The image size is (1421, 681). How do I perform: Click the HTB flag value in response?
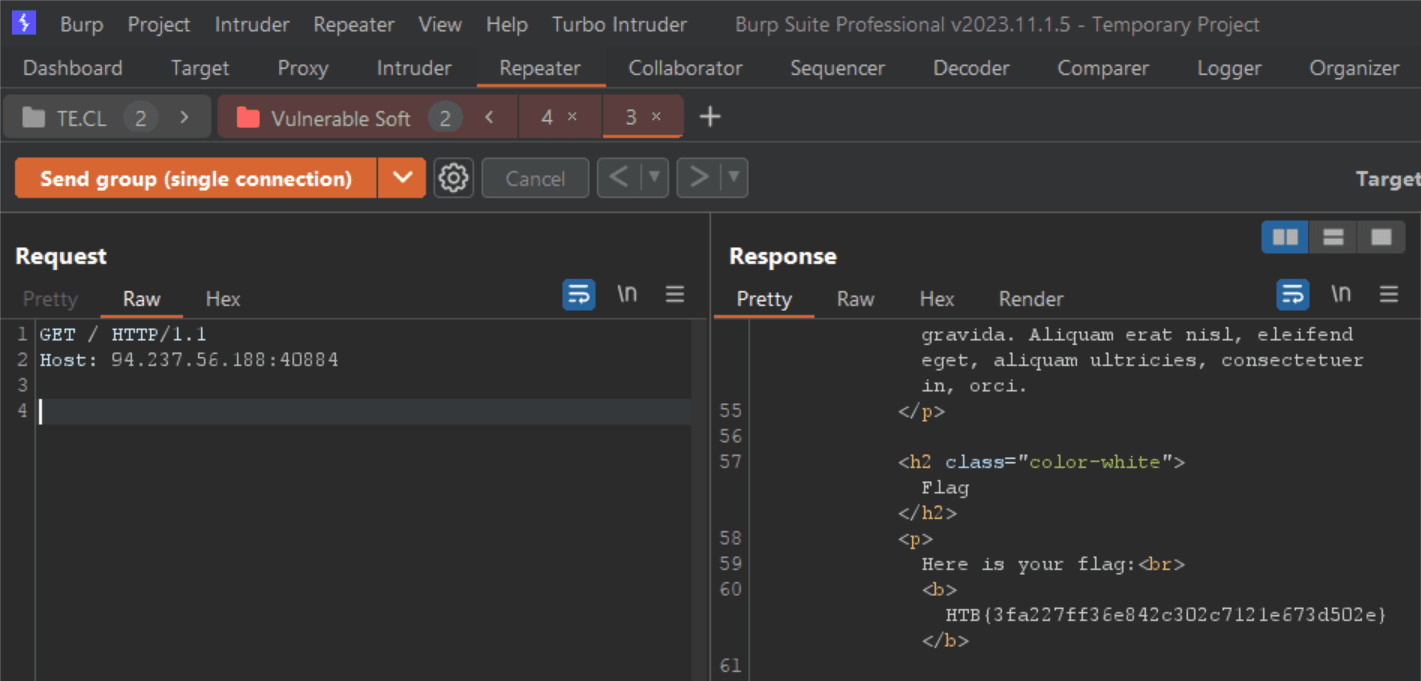tap(1166, 614)
